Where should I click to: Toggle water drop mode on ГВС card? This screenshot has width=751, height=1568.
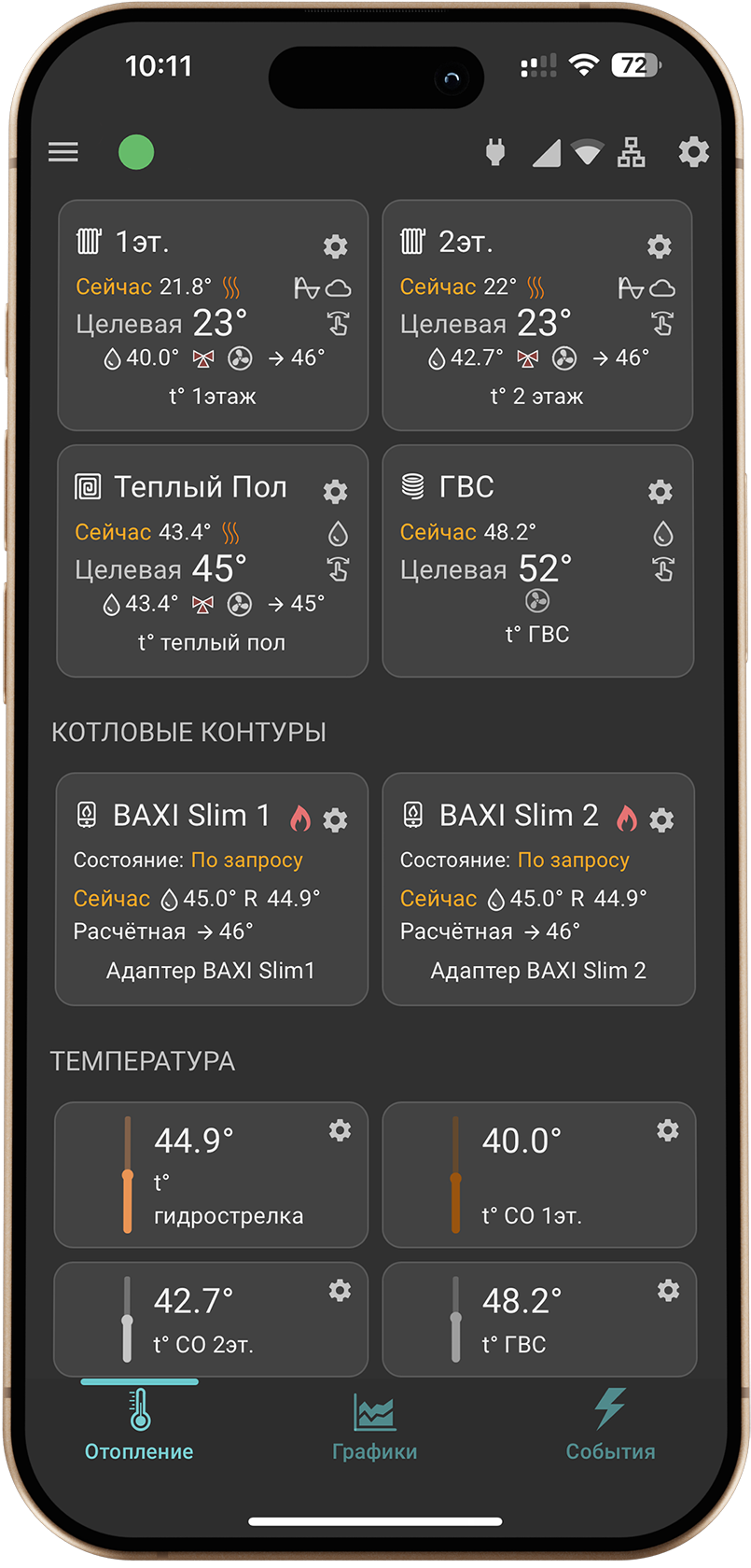[662, 534]
